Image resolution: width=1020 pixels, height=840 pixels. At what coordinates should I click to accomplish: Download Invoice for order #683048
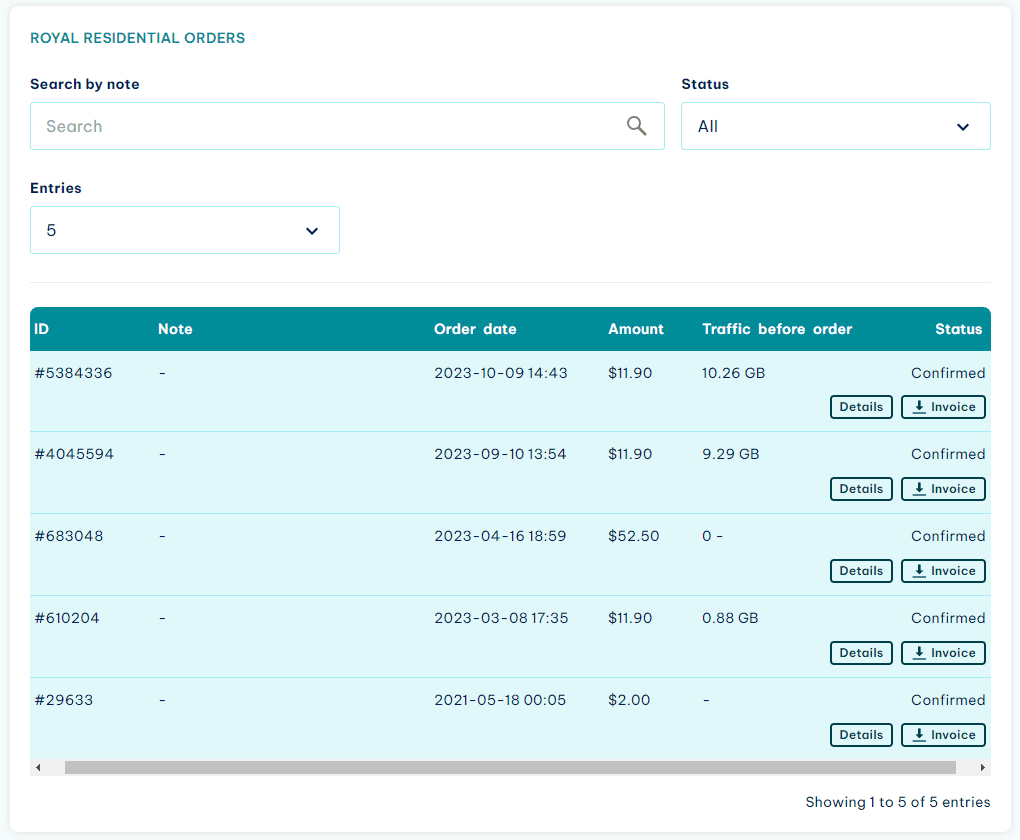943,571
